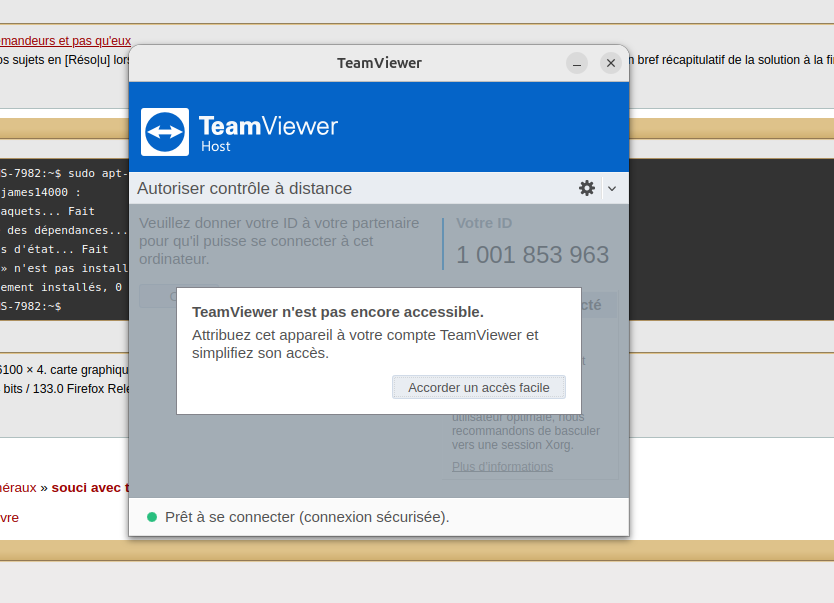
Task: Close the TeamViewer window
Action: 611,63
